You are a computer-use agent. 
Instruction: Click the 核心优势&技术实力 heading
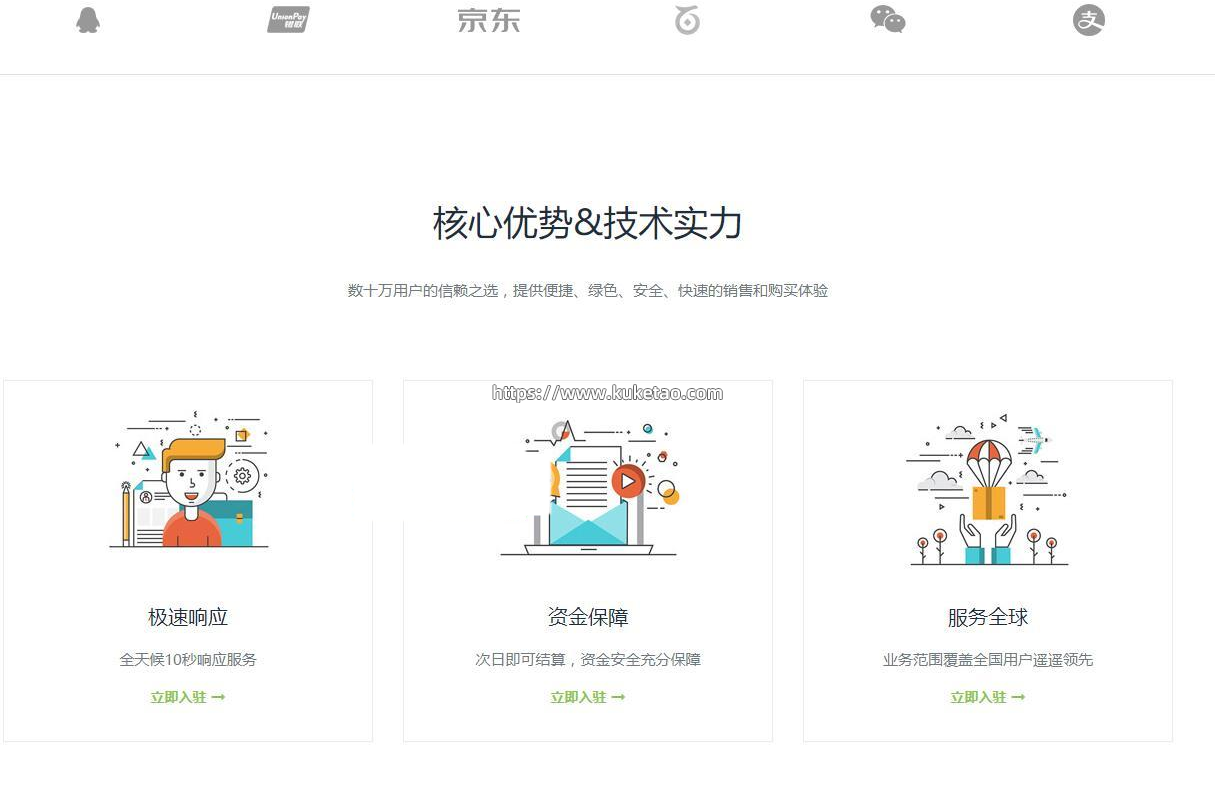588,223
